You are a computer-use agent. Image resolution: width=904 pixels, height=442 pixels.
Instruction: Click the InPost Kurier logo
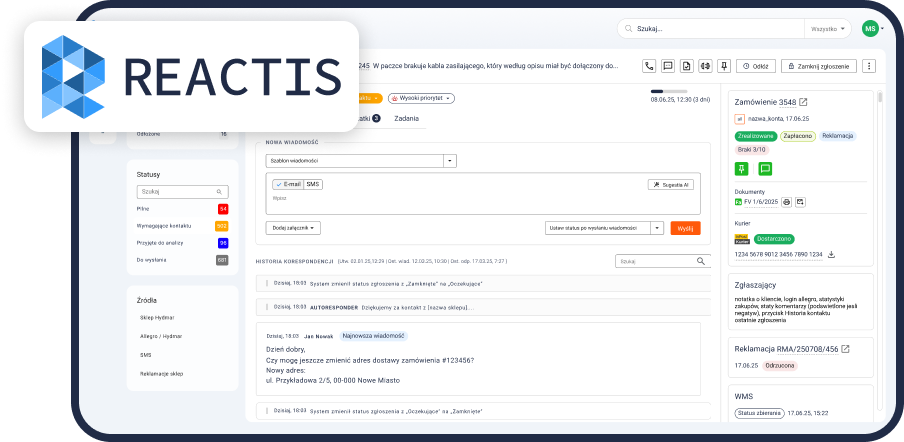click(x=742, y=239)
